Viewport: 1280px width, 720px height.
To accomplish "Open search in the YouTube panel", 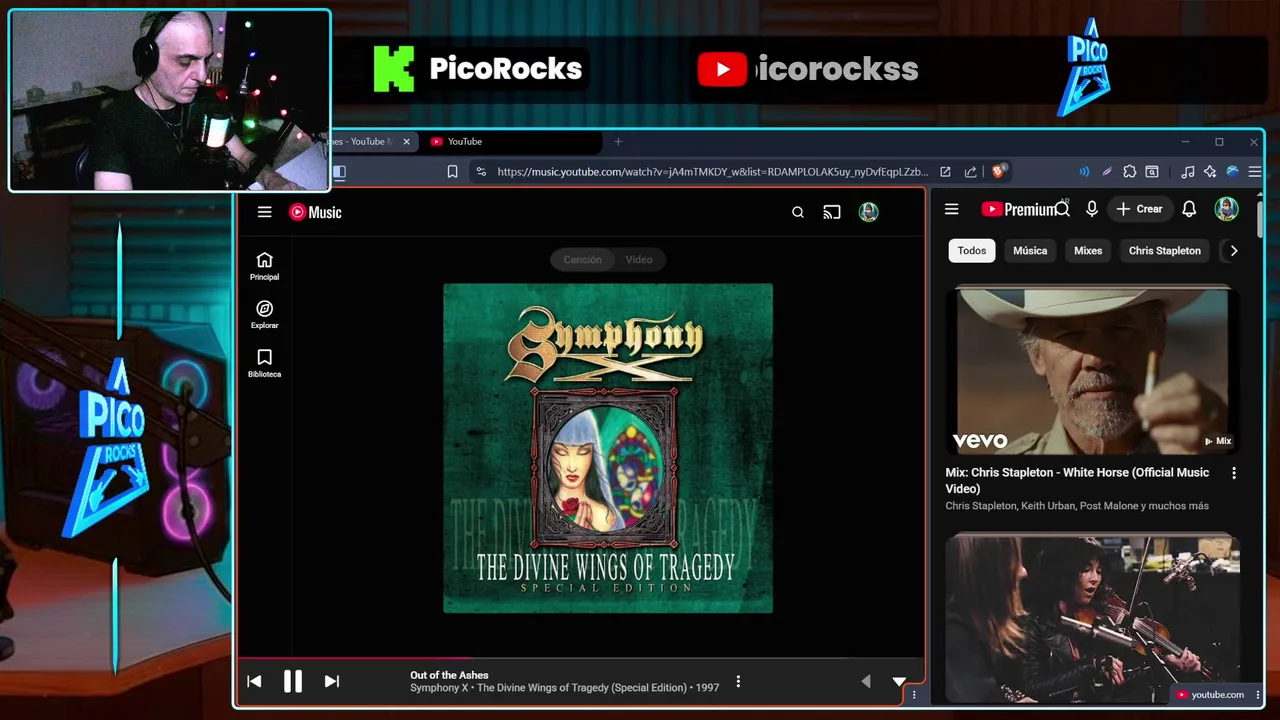I will tap(1063, 209).
